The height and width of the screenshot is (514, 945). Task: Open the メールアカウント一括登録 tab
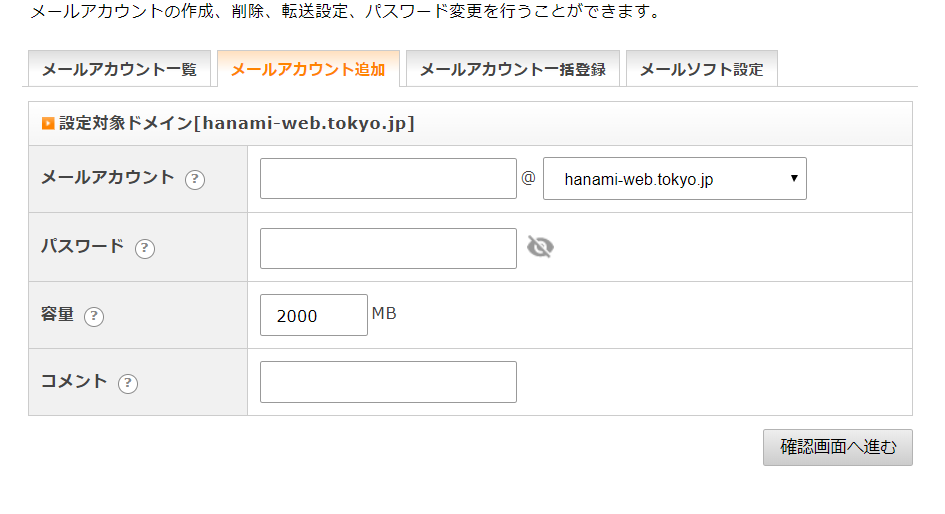coord(513,69)
